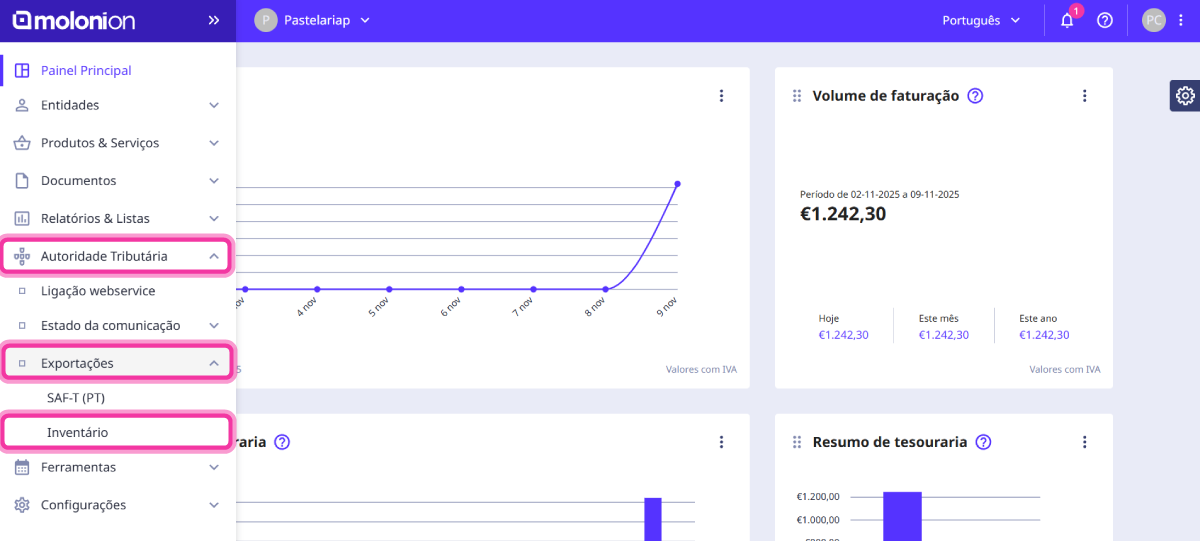
Task: Expand Produtos & Serviços section
Action: pos(118,143)
